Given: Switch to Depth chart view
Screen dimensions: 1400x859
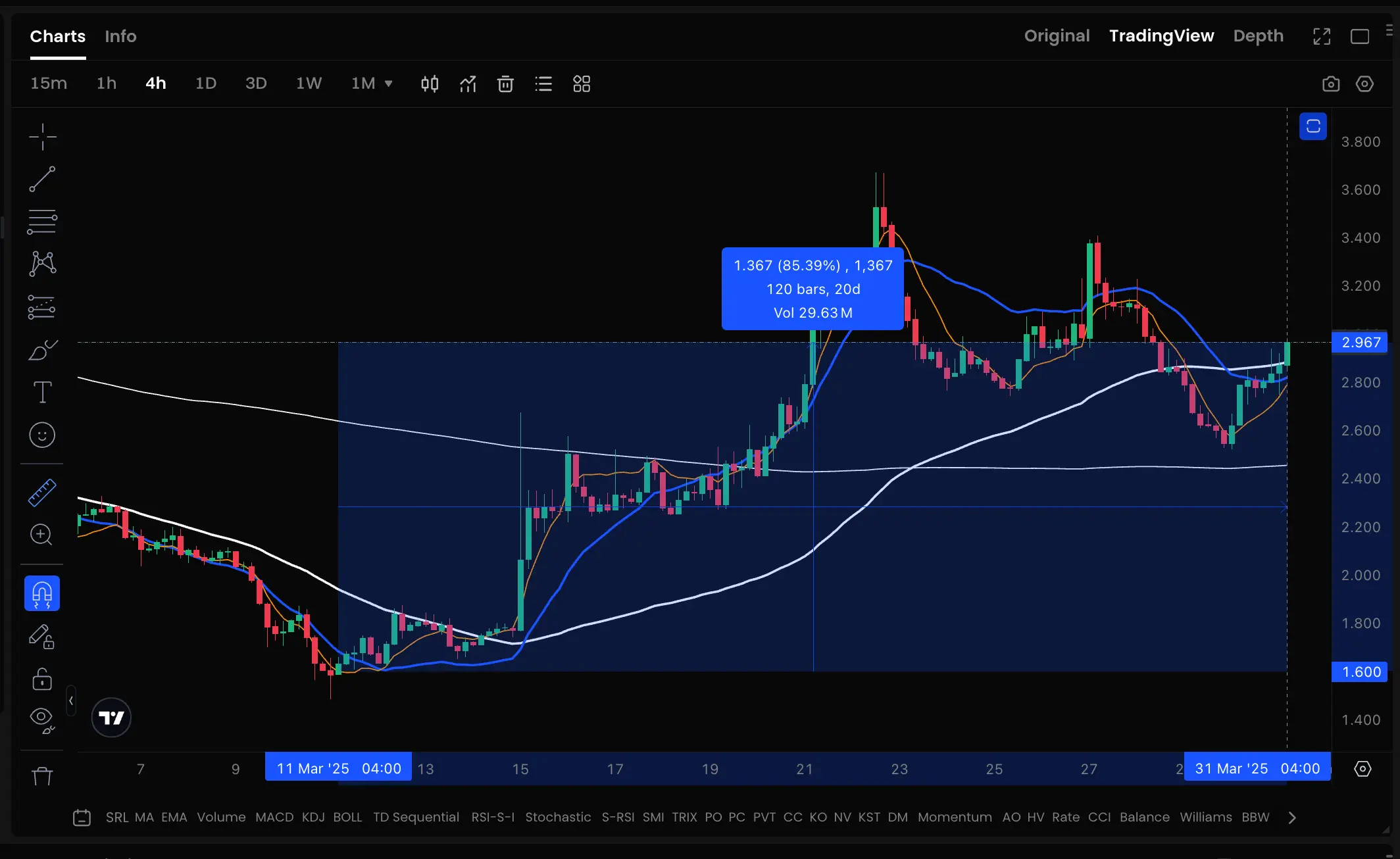Looking at the screenshot, I should 1258,36.
